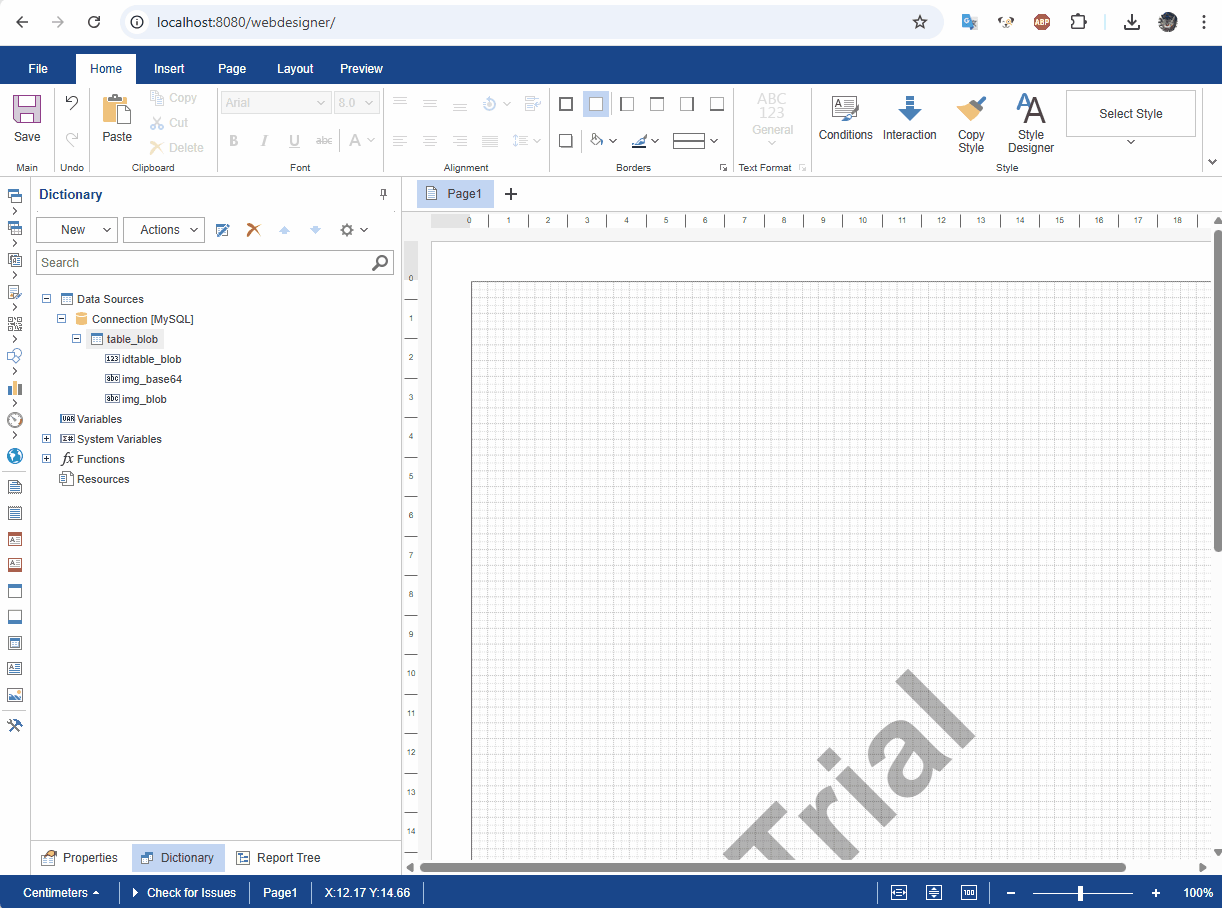
Task: Click the zoom slider in status bar
Action: coord(1080,893)
